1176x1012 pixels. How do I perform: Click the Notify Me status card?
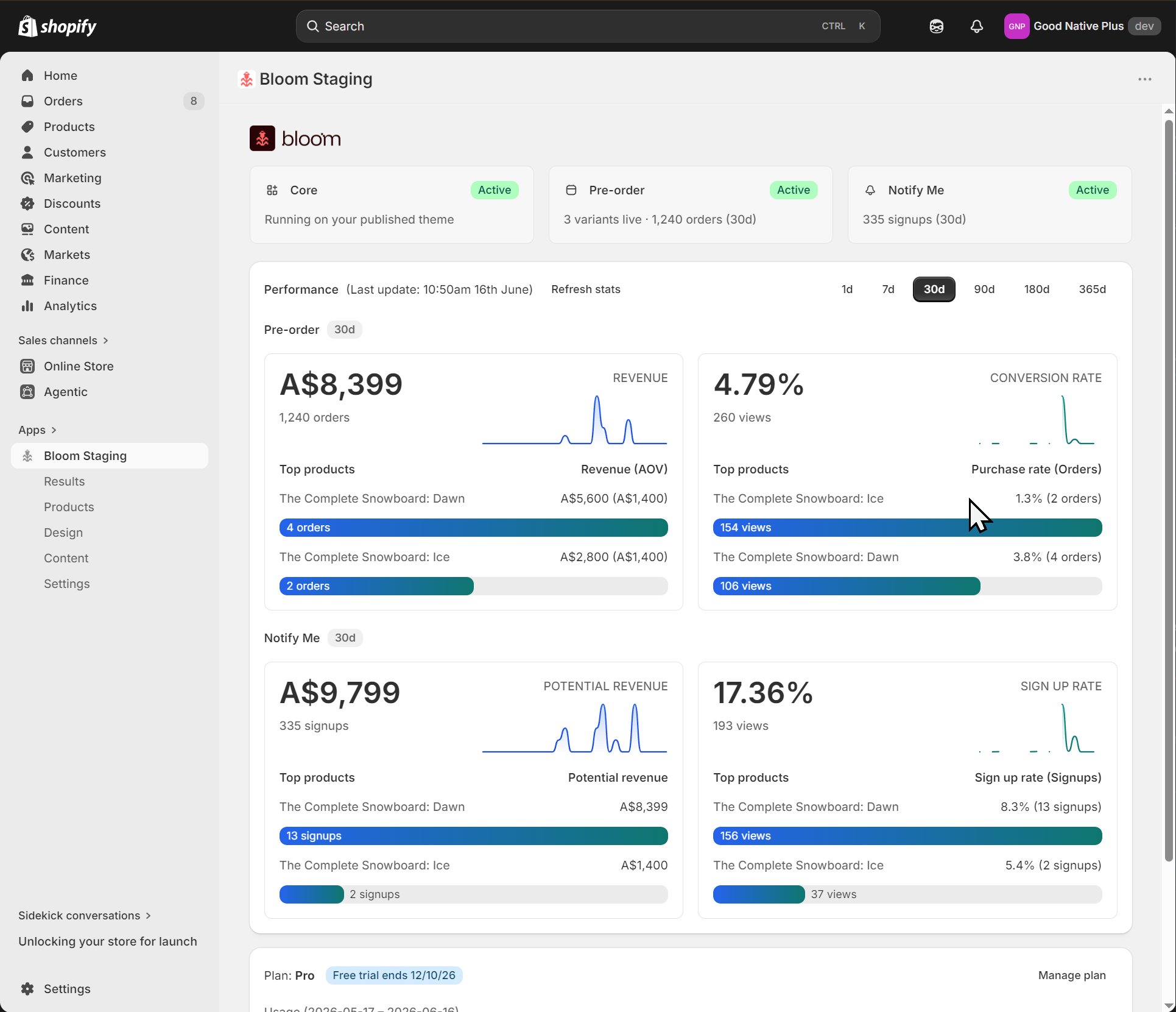click(990, 205)
